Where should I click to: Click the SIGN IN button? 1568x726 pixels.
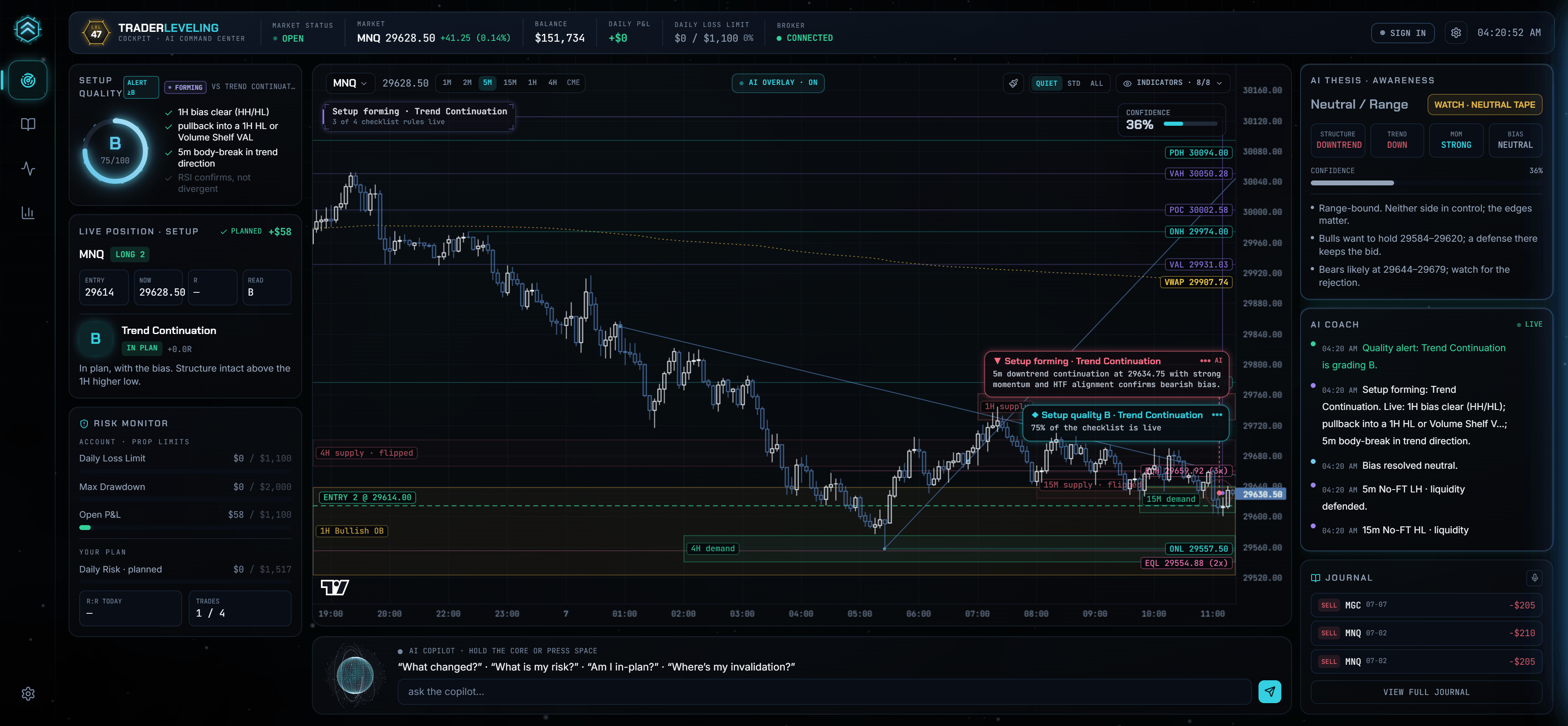coord(1403,33)
